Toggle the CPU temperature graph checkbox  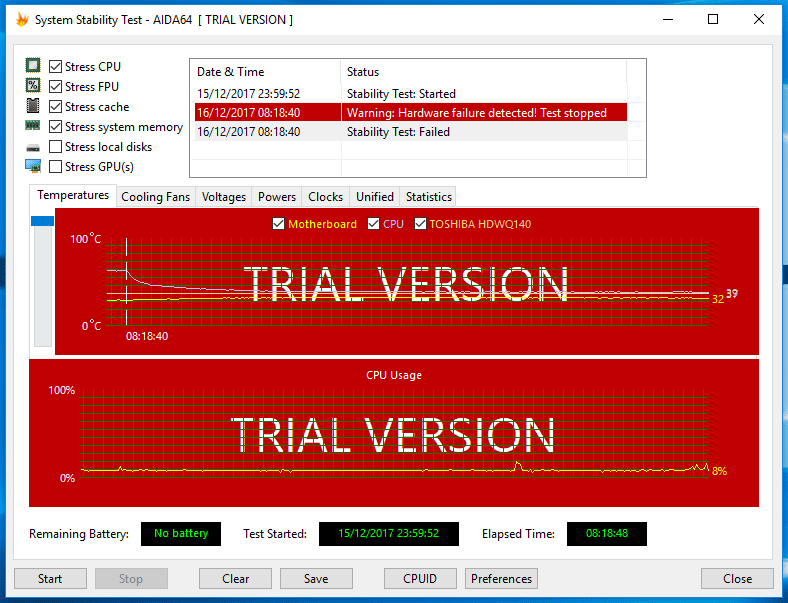[x=373, y=224]
